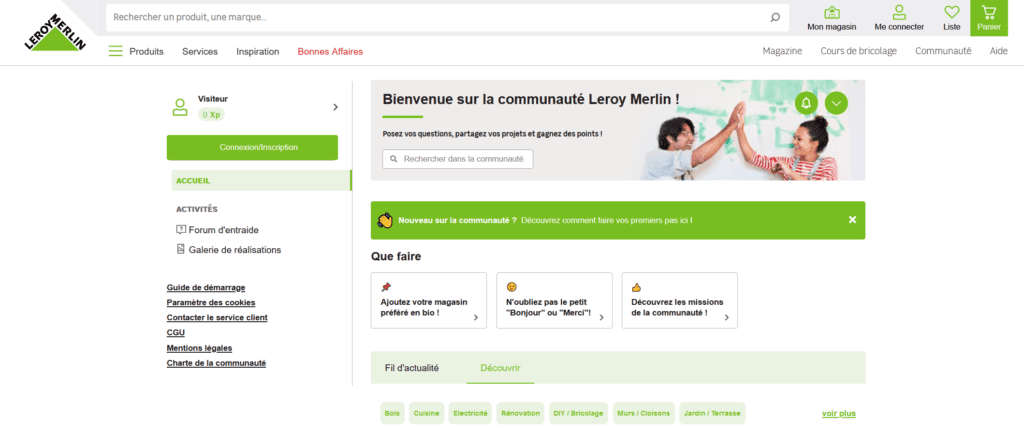Viewport: 1024px width, 434px height.
Task: Open arrow on N'oubliez pas le petit card
Action: [x=601, y=318]
